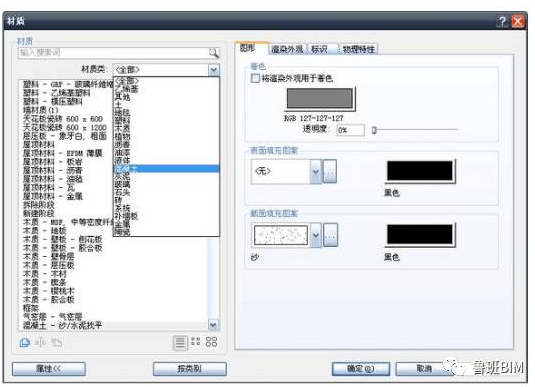Select 木质 - 地板 material
Image resolution: width=535 pixels, height=387 pixels.
(x=45, y=231)
